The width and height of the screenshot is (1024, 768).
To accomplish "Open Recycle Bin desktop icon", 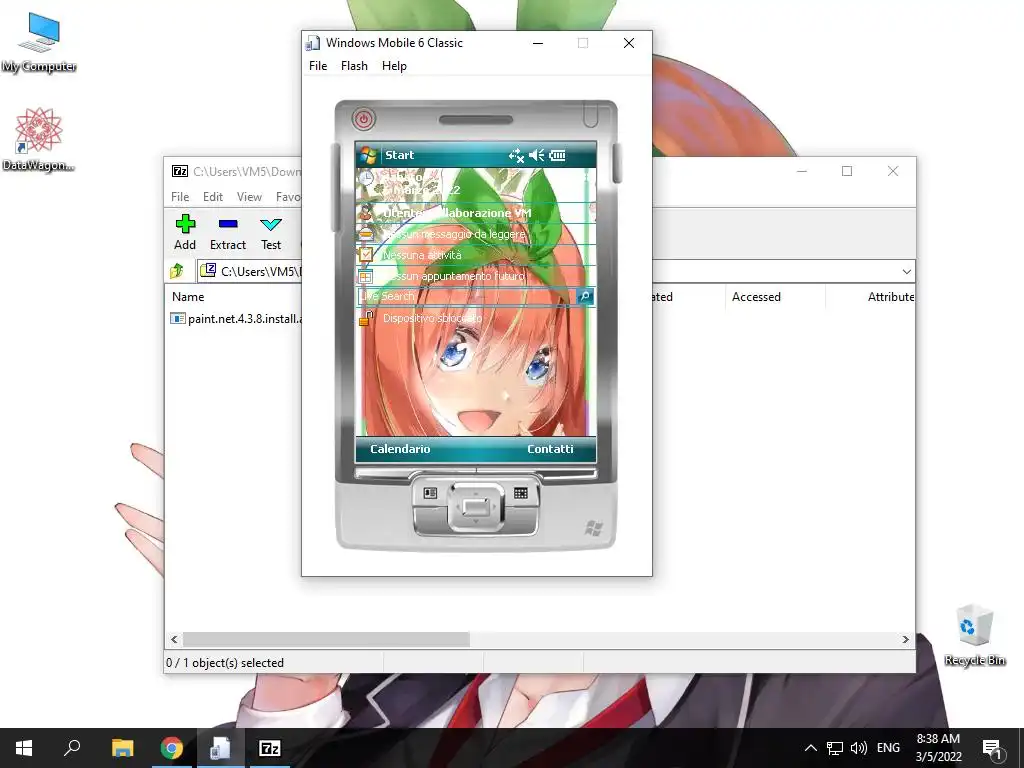I will (975, 635).
